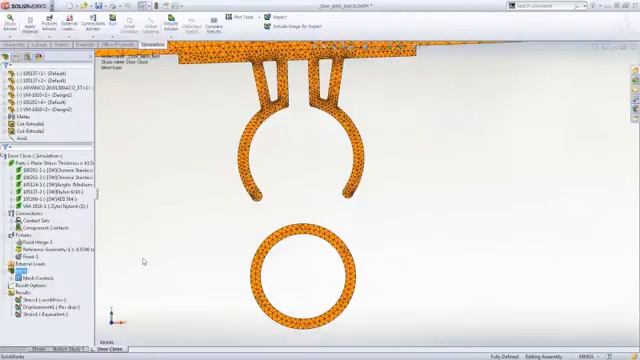Select Door Close simulation study node
640x360 pixels.
[35, 156]
